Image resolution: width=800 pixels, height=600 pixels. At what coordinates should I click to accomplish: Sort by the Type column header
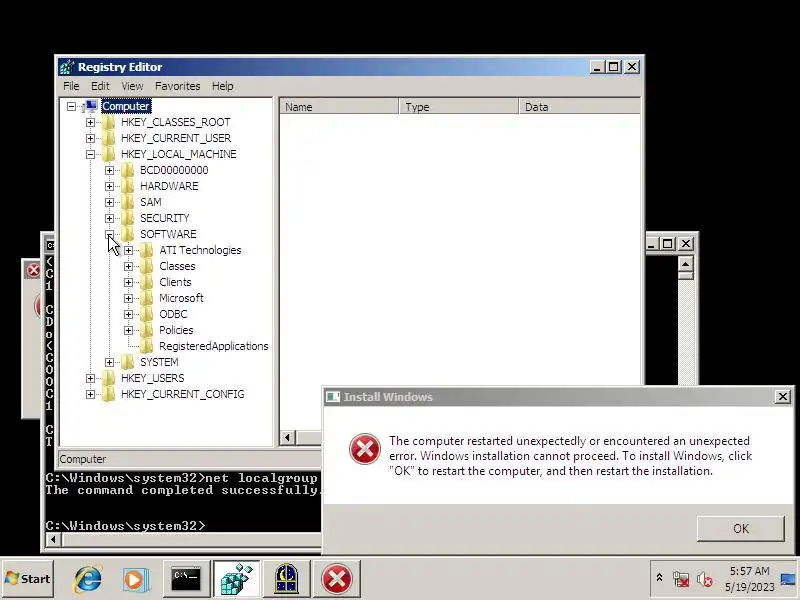458,107
